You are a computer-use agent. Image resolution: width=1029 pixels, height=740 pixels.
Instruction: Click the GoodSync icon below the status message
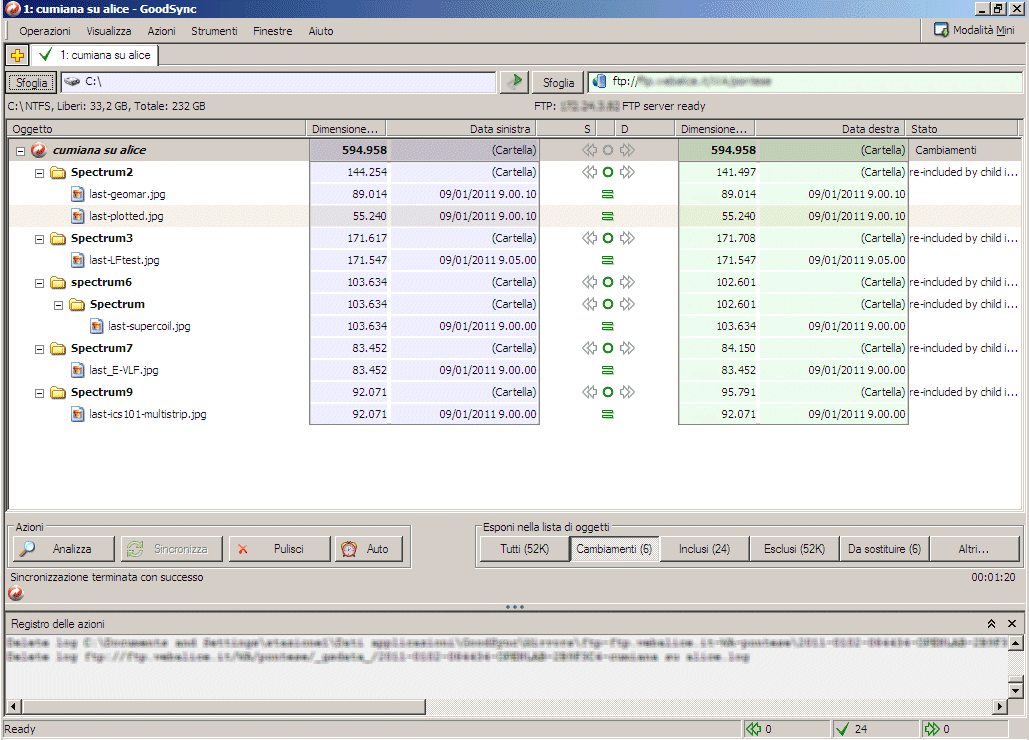(x=16, y=593)
